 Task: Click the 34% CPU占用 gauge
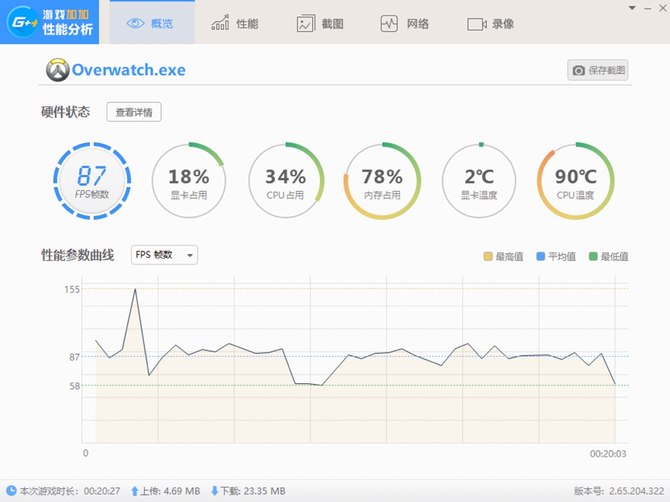(285, 181)
